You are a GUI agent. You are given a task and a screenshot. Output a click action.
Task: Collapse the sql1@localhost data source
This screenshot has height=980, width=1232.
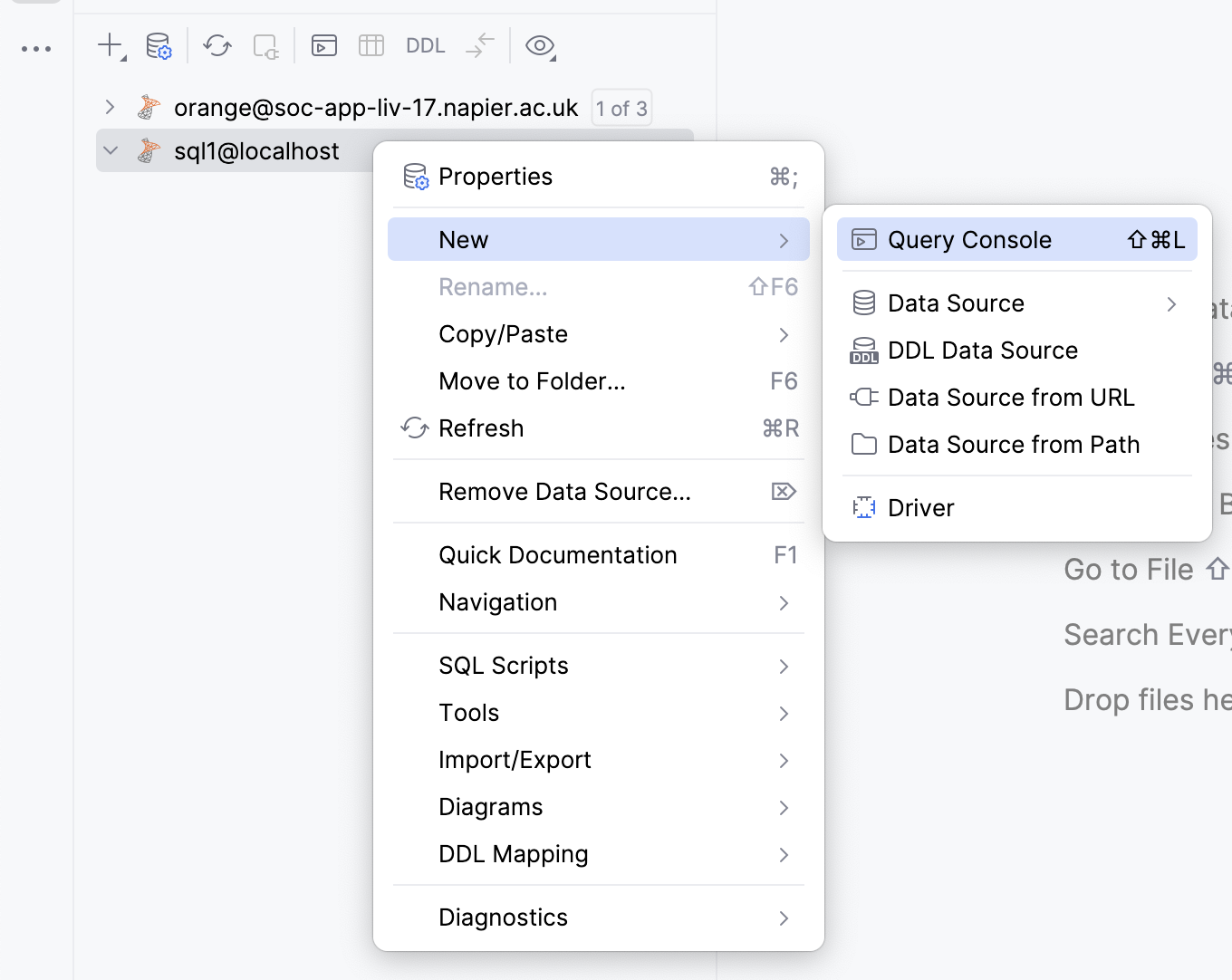[x=111, y=150]
